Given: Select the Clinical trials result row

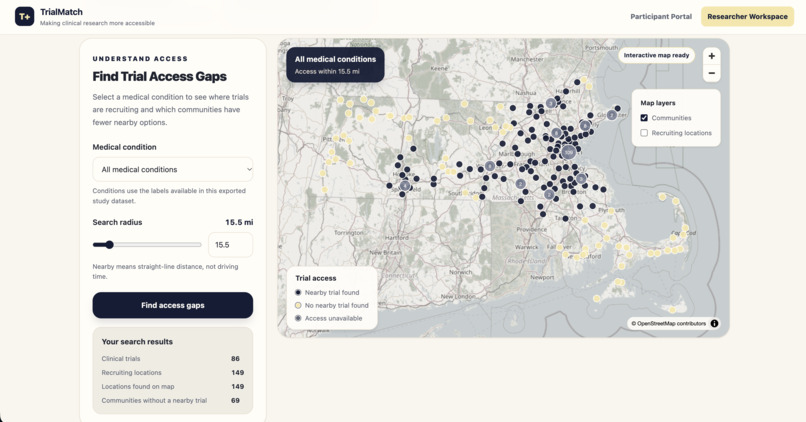Looking at the screenshot, I should click(x=171, y=359).
